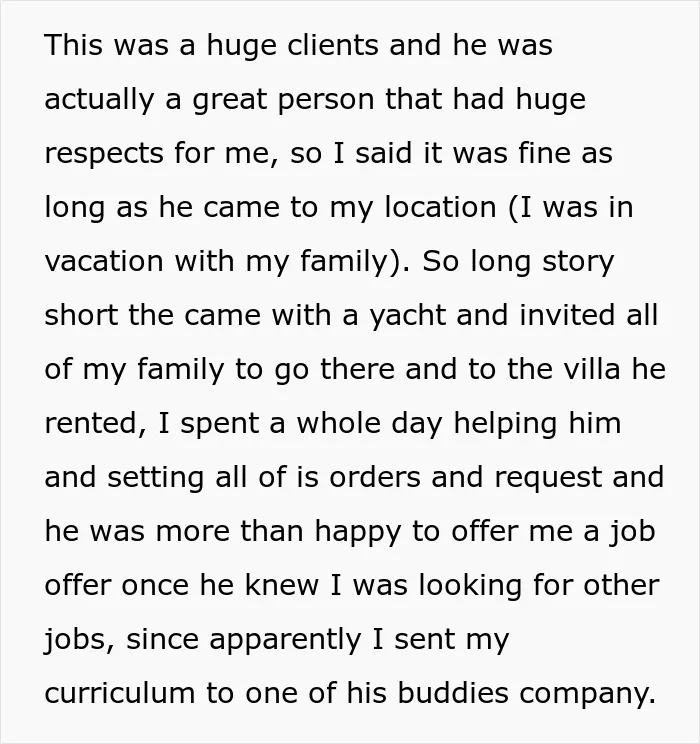Screen dimensions: 700x744
Task: Click the word "family)." after vacation
Action: point(355,262)
